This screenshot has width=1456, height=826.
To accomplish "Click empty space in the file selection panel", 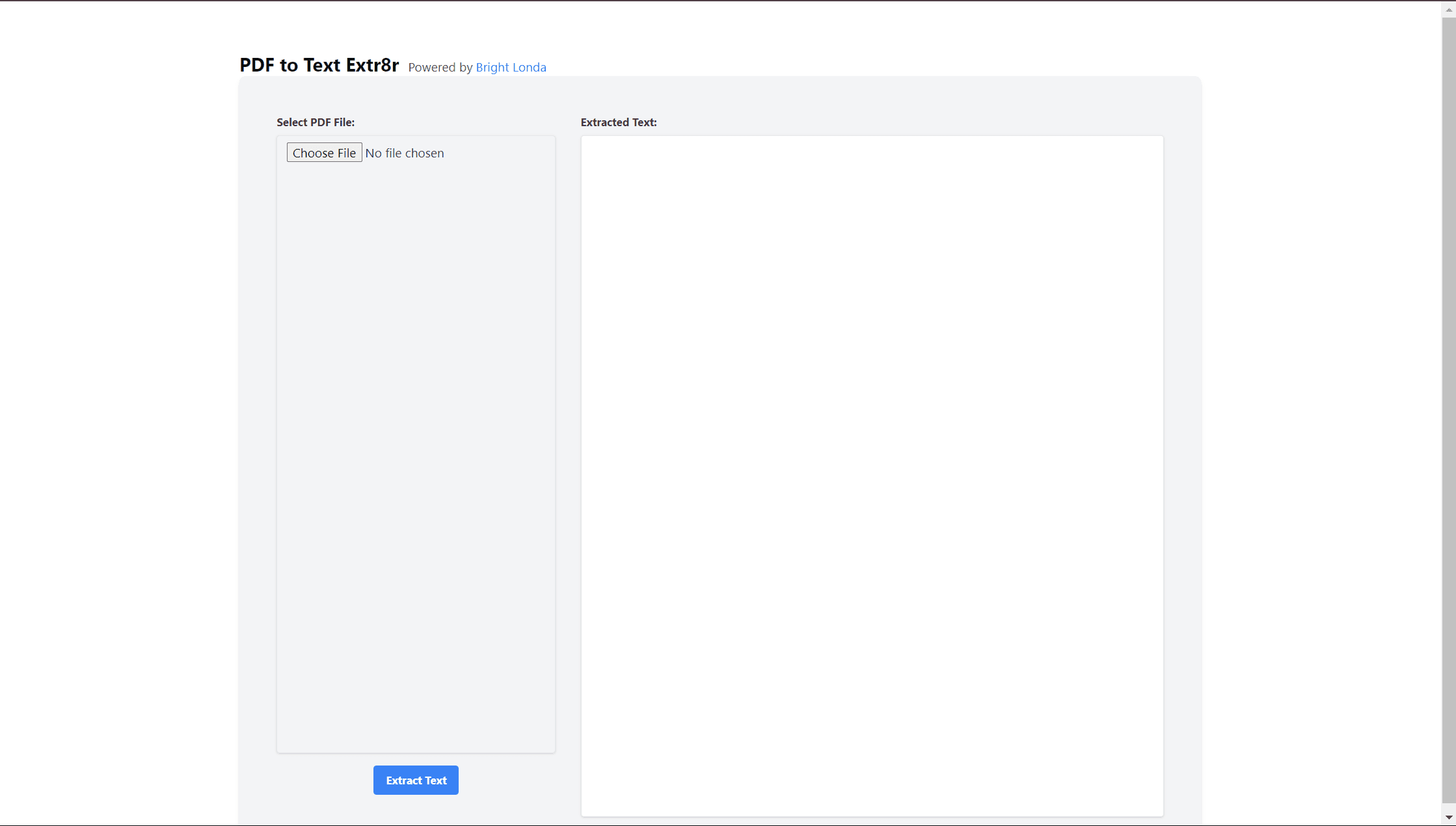I will tap(416, 390).
